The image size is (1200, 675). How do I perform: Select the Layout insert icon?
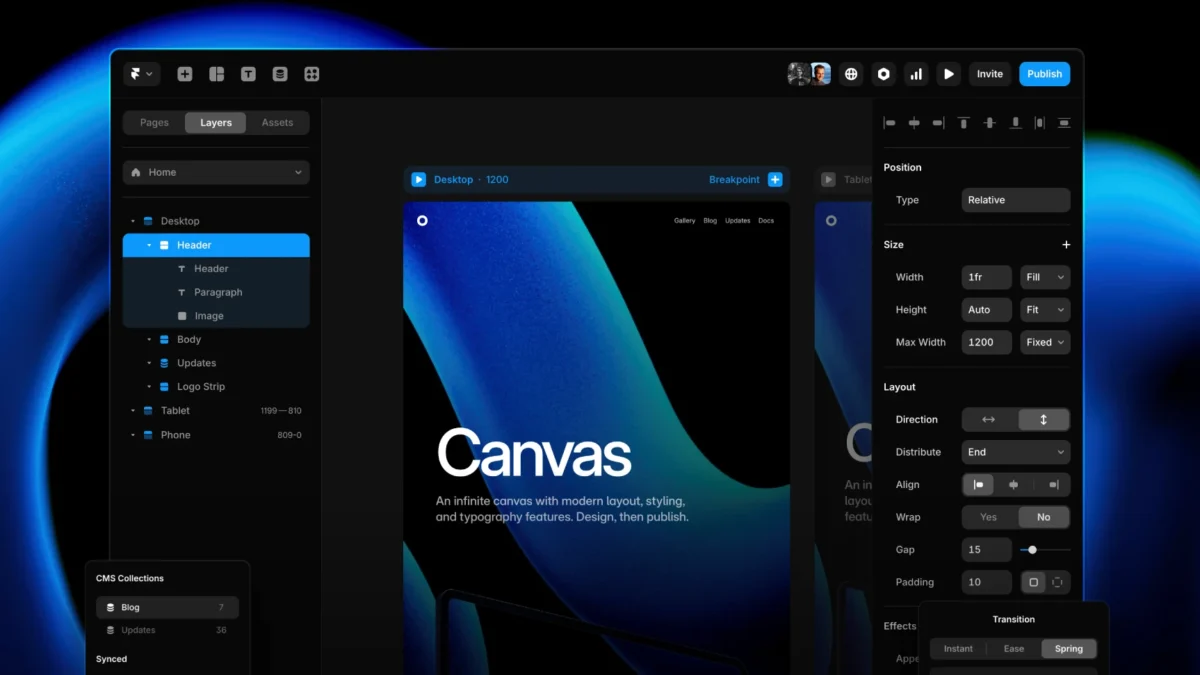click(x=216, y=73)
